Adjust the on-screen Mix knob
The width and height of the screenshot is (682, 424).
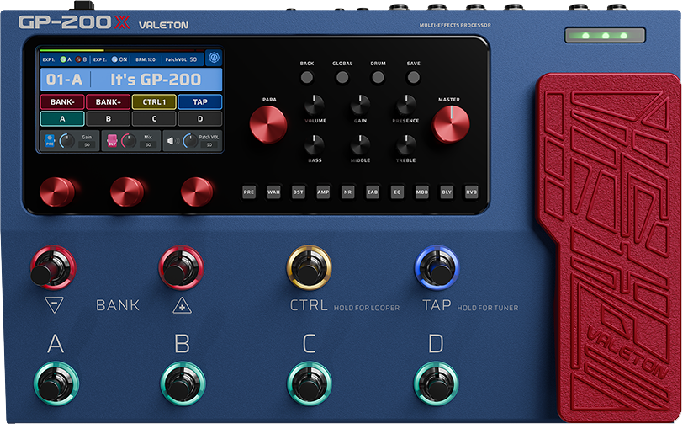128,140
